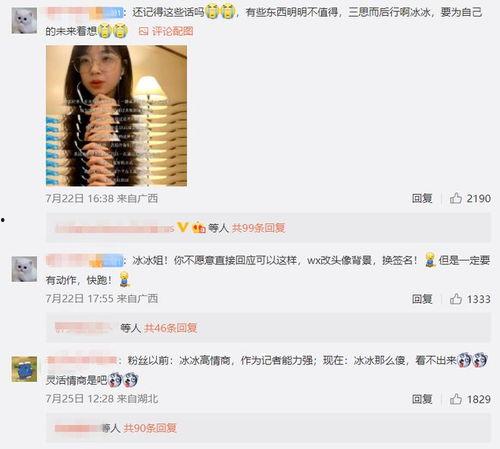This screenshot has height=449, width=500.
Task: Expand 共46条回复 replies
Action: (170, 328)
